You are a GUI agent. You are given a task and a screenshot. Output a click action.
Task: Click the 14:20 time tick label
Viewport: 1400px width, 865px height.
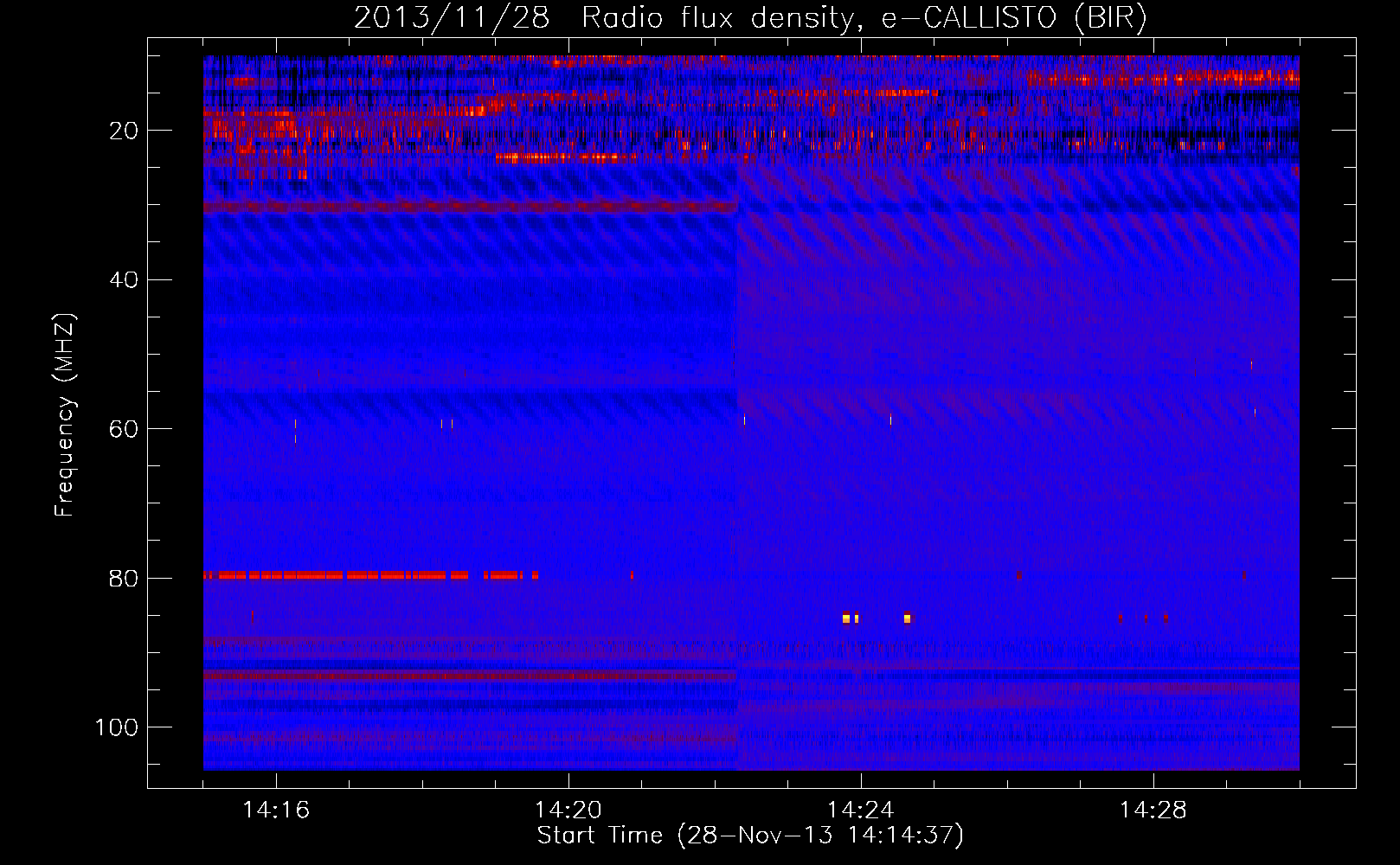(568, 811)
